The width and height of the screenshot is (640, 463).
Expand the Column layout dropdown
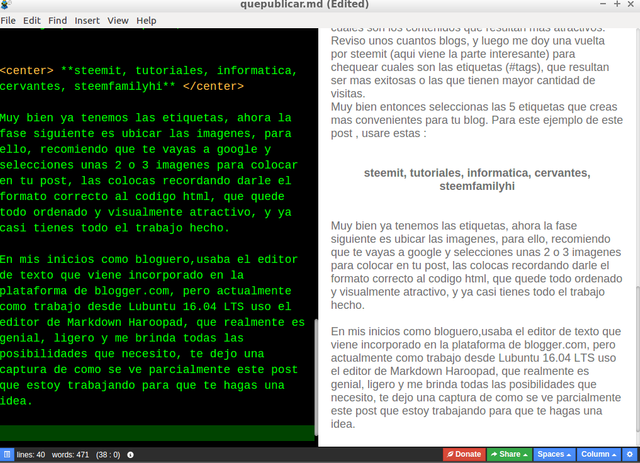click(x=598, y=454)
